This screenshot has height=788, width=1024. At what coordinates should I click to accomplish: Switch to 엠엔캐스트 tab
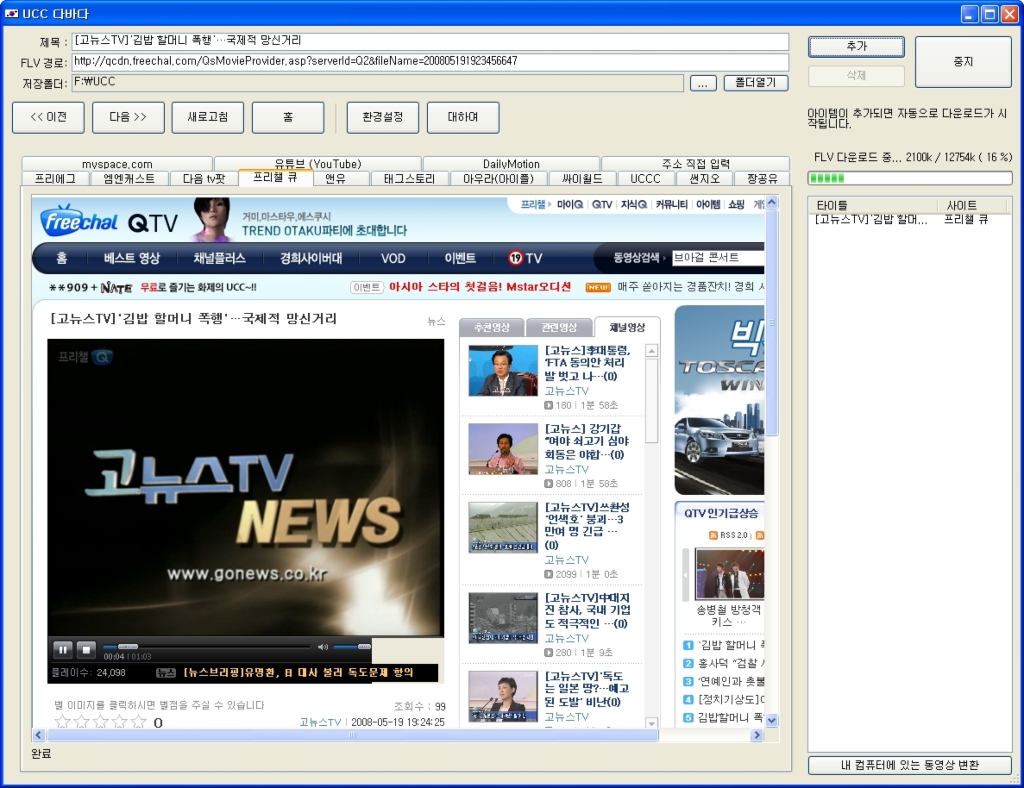pos(129,178)
